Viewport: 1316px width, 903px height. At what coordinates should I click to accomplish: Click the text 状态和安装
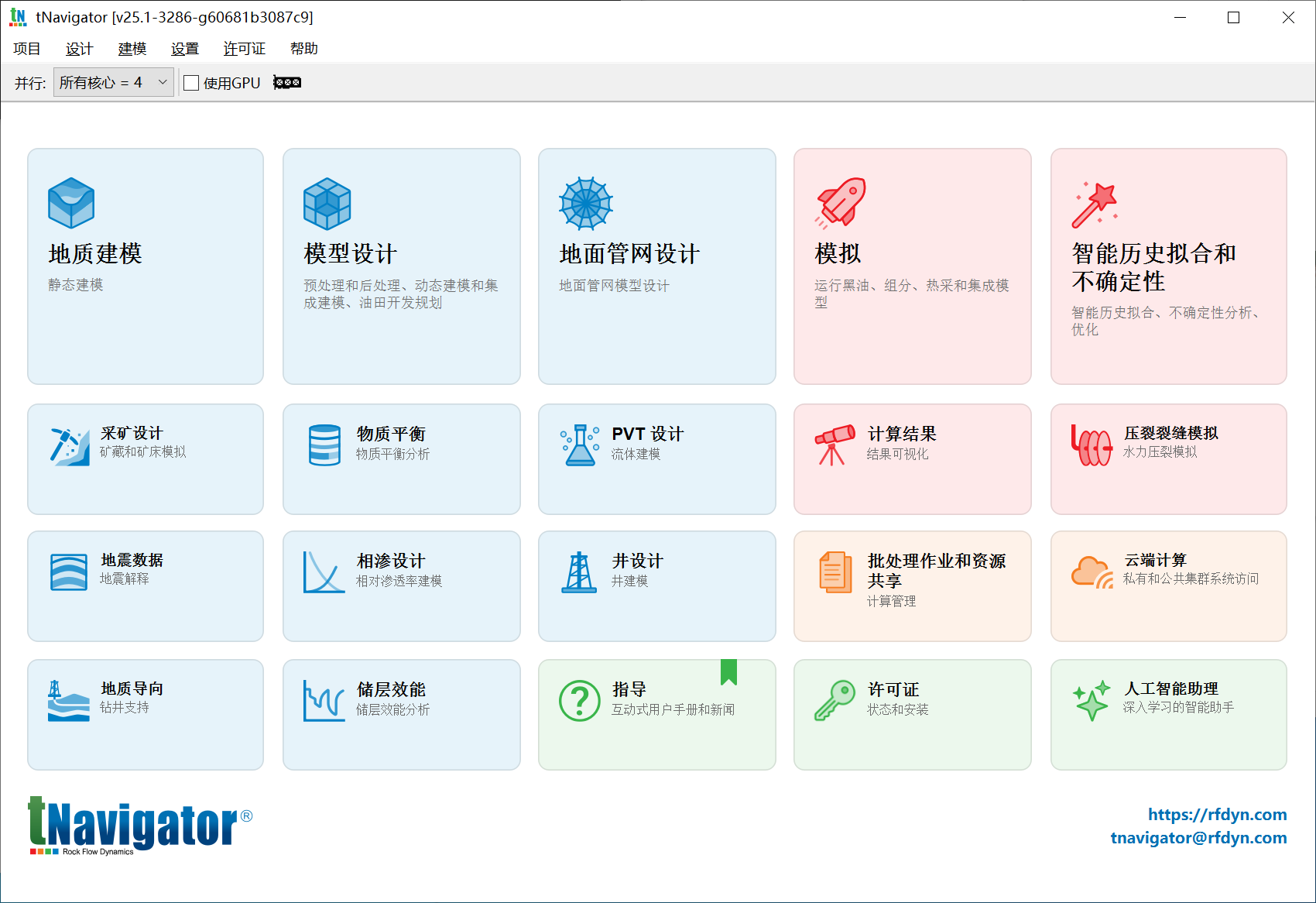(x=897, y=709)
